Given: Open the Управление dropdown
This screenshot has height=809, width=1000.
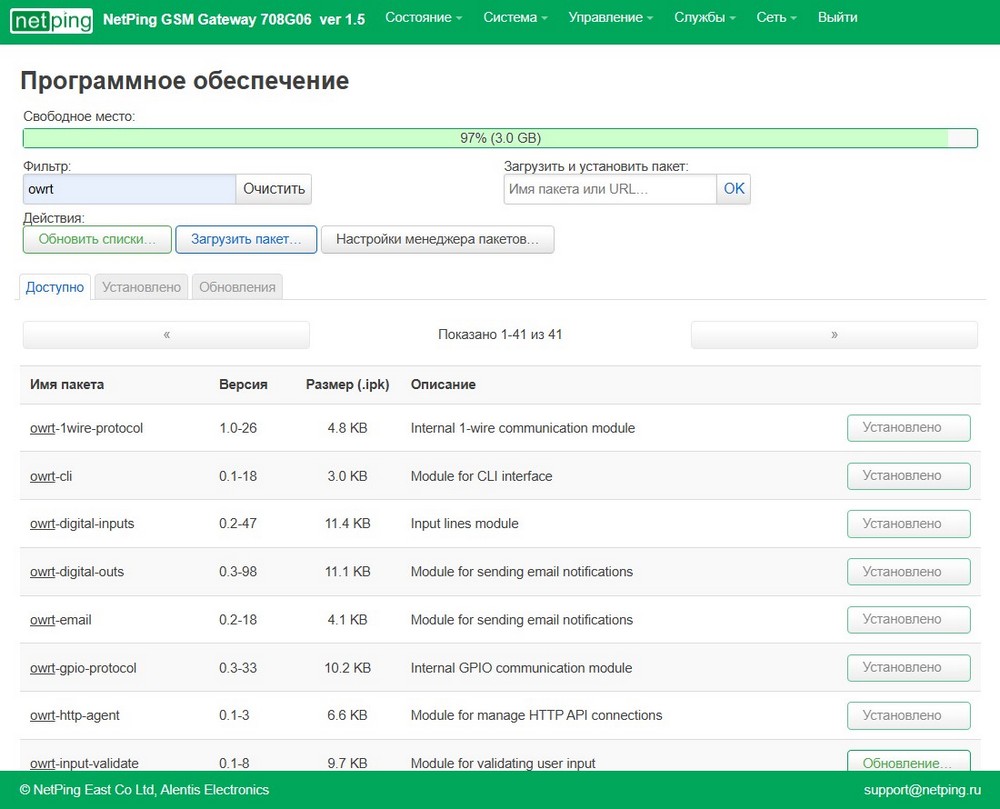Looking at the screenshot, I should pos(610,18).
